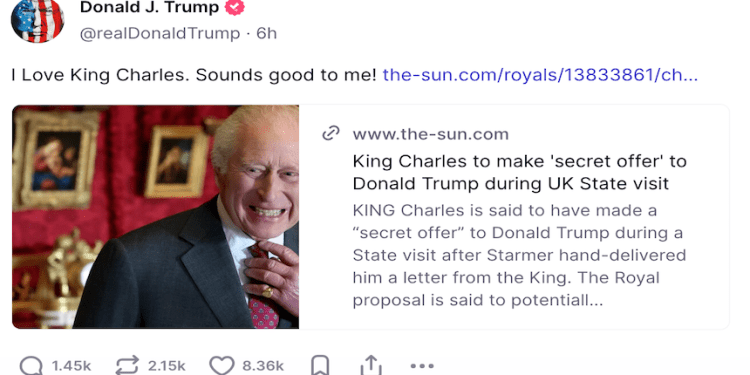The width and height of the screenshot is (750, 375).
Task: Click the 1.45k replies count
Action: [71, 366]
